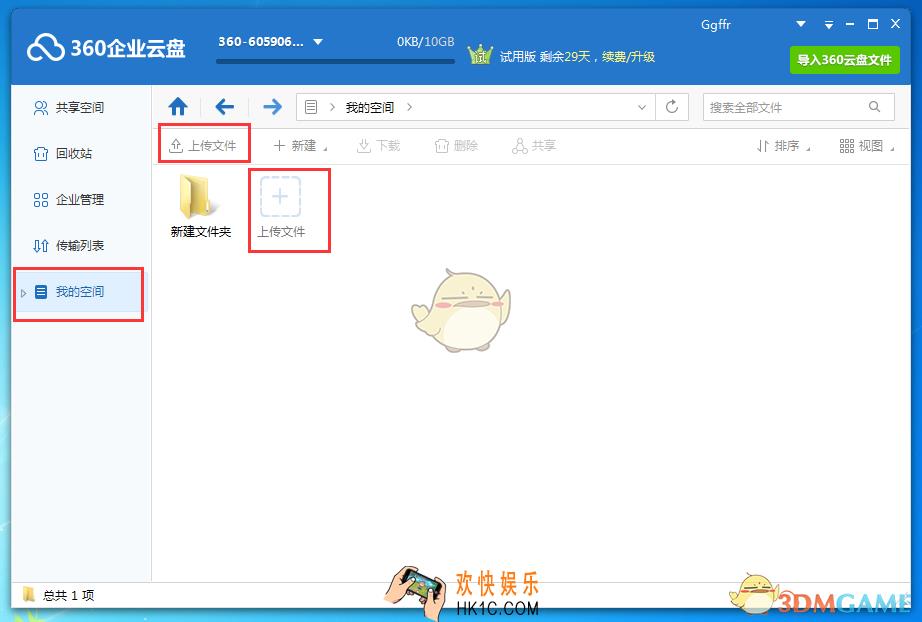Navigate forward with the right arrow
Viewport: 922px width, 622px height.
pos(272,107)
